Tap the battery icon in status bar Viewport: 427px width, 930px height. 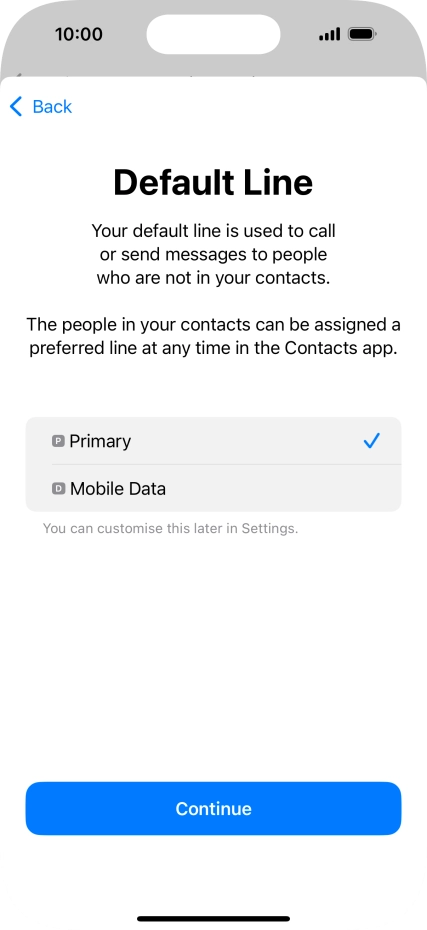[361, 34]
